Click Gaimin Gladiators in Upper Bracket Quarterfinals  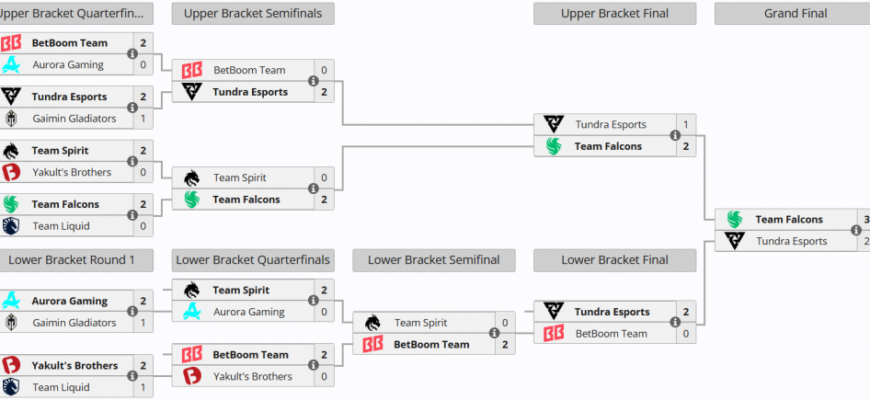74,118
